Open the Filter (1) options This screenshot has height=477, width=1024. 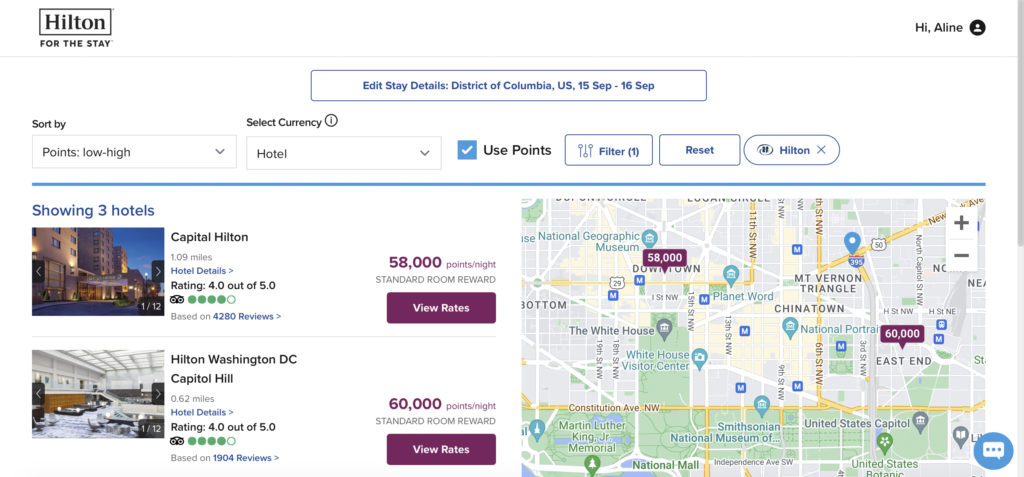608,150
